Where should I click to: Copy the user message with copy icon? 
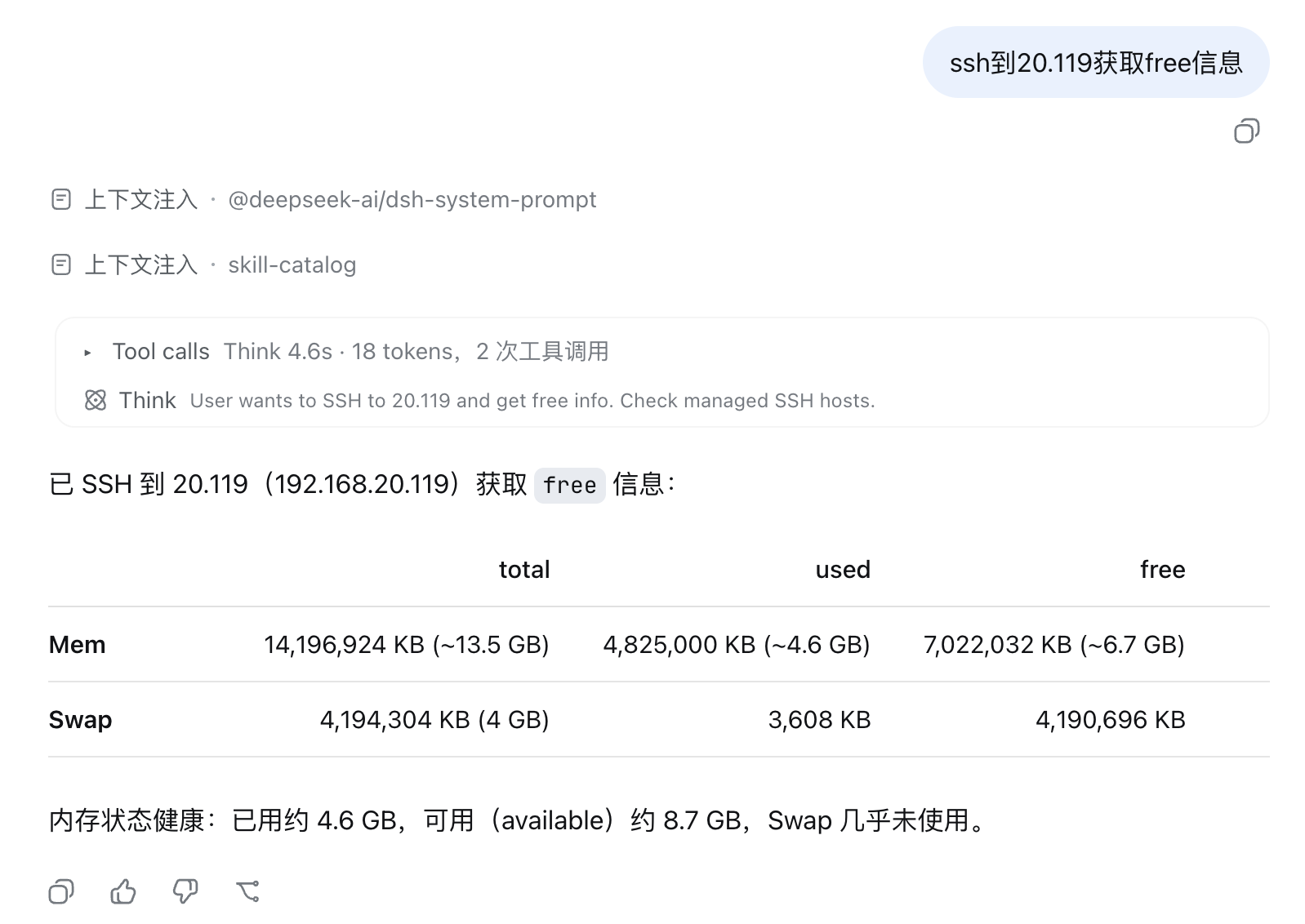pos(1246,131)
